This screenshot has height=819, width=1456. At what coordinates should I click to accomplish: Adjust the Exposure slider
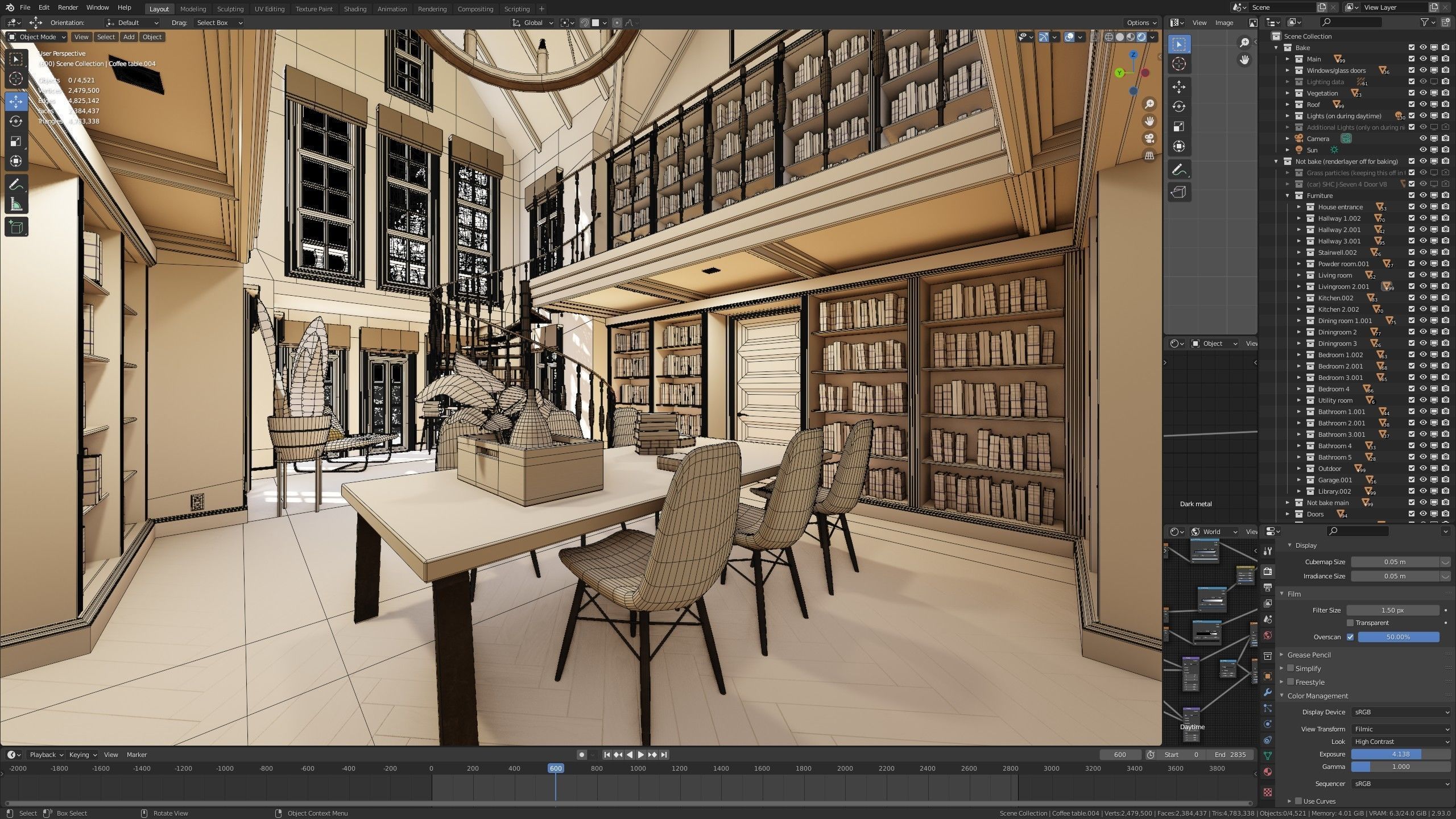click(x=1400, y=754)
